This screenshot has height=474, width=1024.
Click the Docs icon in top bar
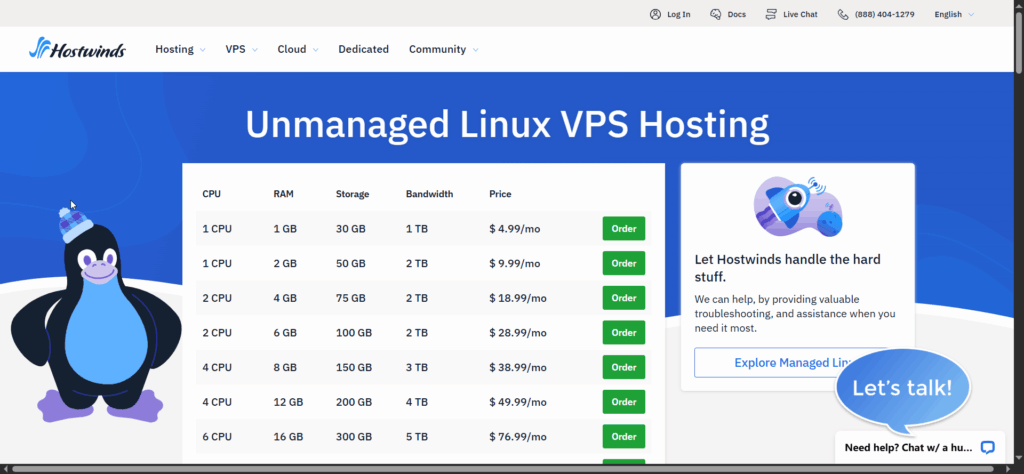pyautogui.click(x=716, y=14)
